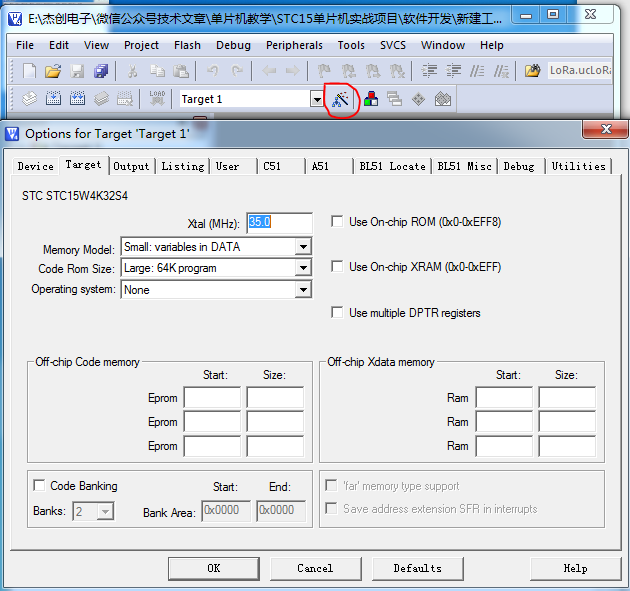Click first Eprom Start field

click(212, 397)
